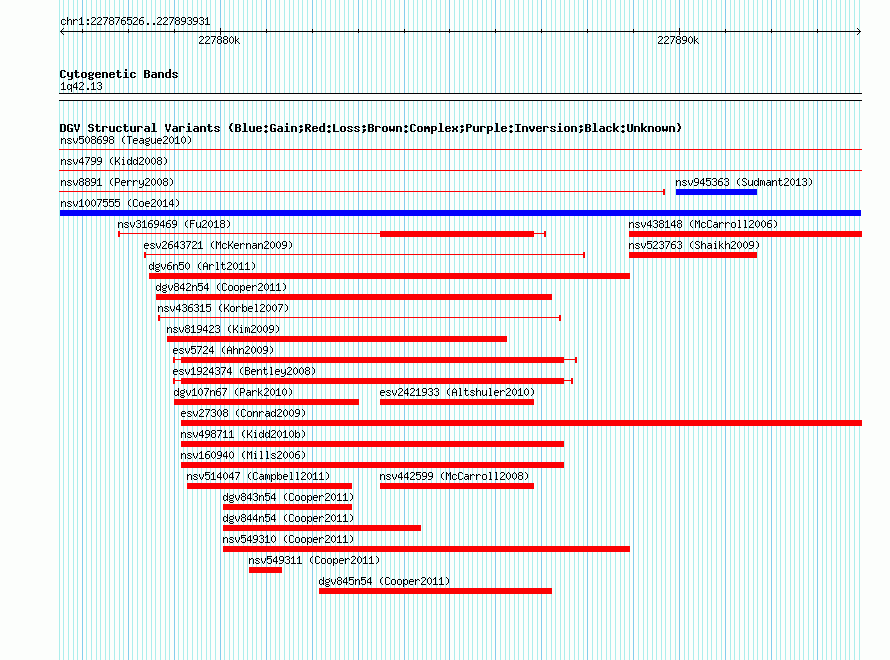The height and width of the screenshot is (660, 890).
Task: Select the esv5724 (Ahn2009) red bar
Action: tap(372, 360)
